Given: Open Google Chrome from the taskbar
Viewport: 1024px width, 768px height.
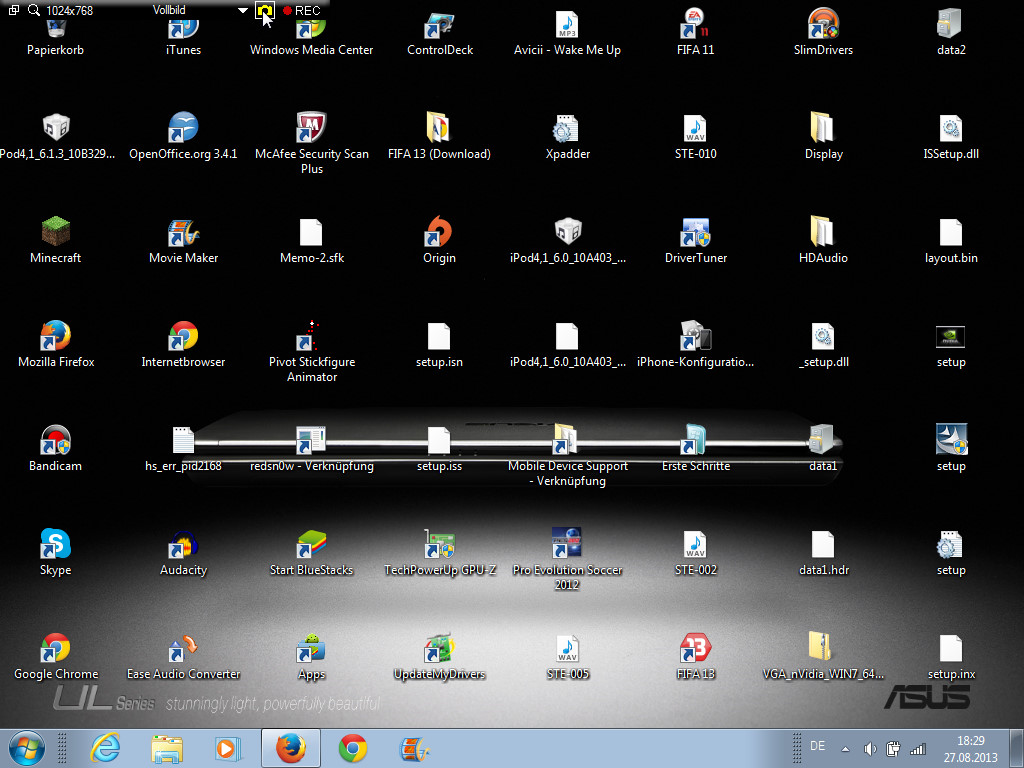Looking at the screenshot, I should 353,748.
